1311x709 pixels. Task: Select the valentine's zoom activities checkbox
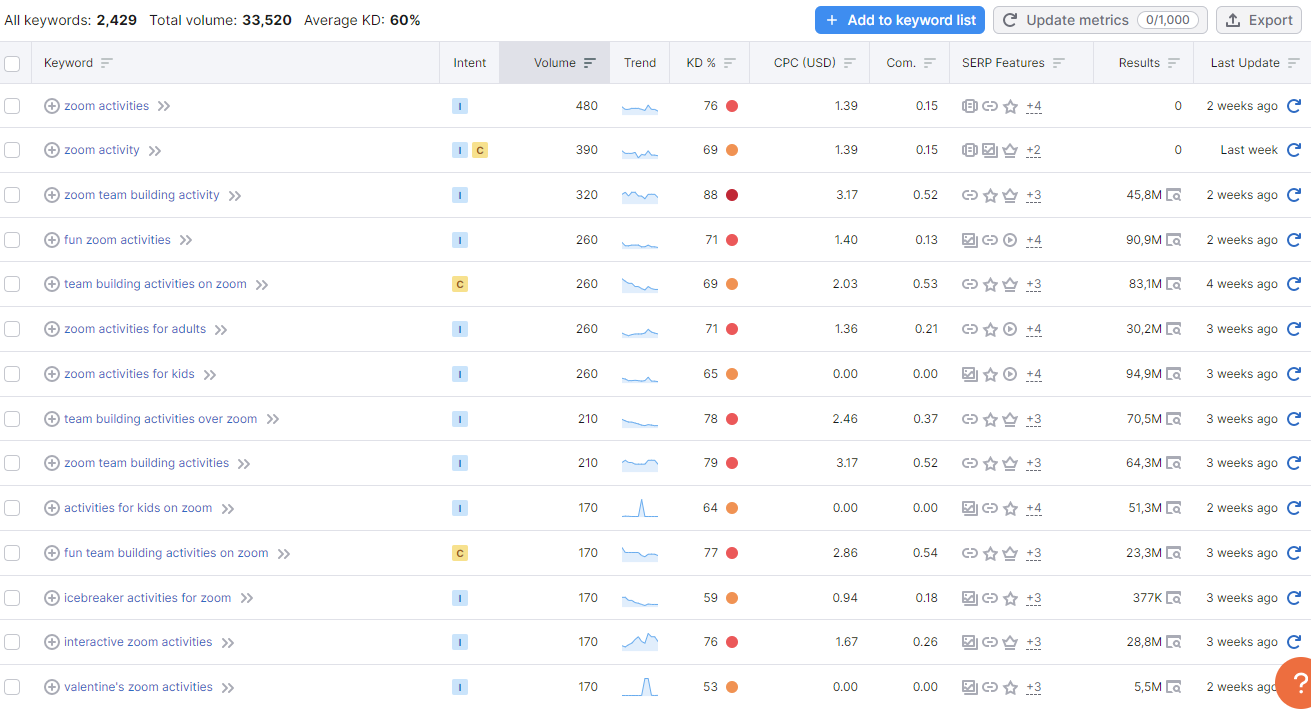point(12,687)
